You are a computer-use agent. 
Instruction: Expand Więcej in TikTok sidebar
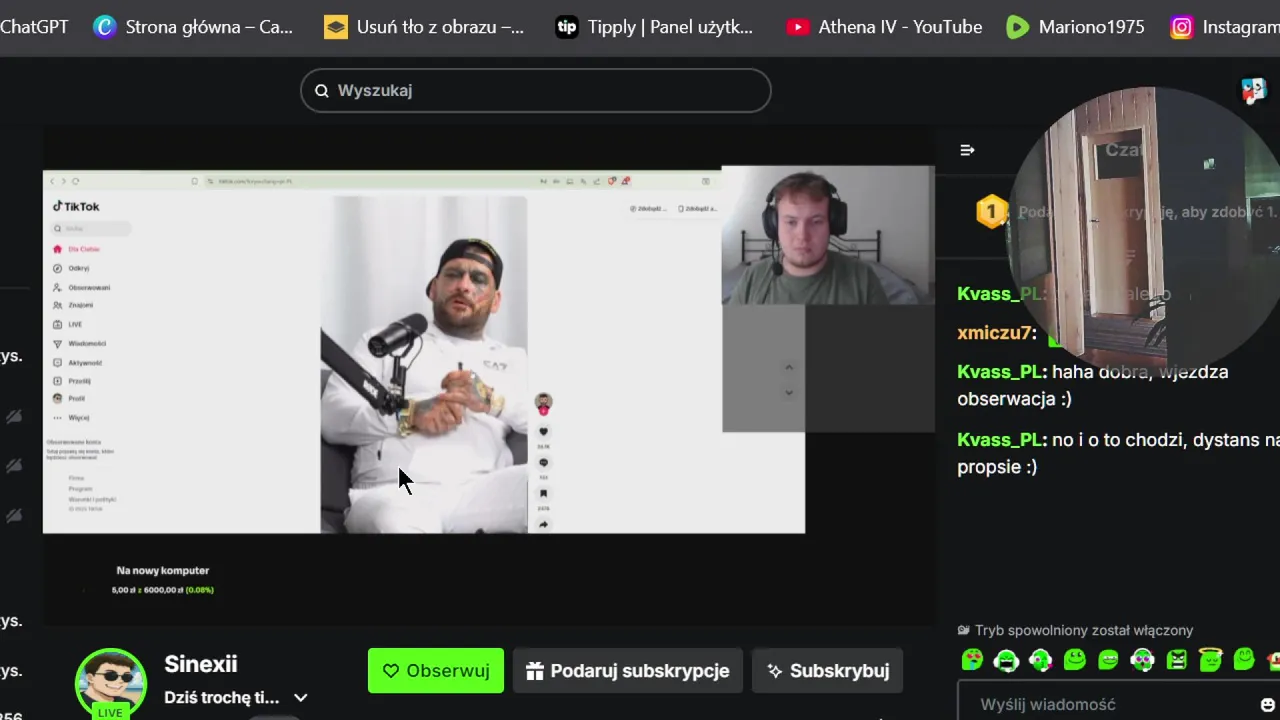tap(72, 417)
